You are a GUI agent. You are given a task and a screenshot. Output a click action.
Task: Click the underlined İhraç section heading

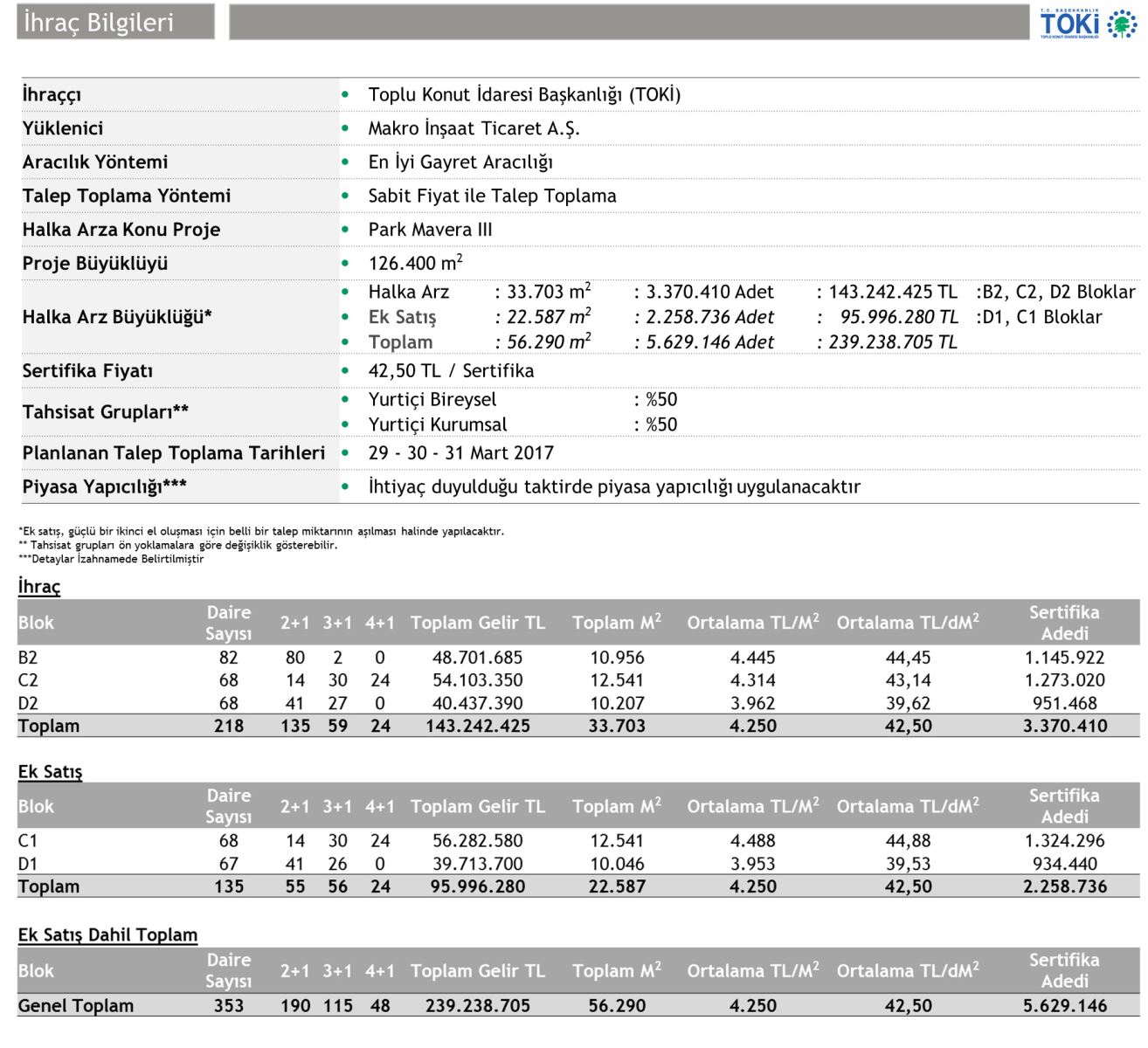39,586
